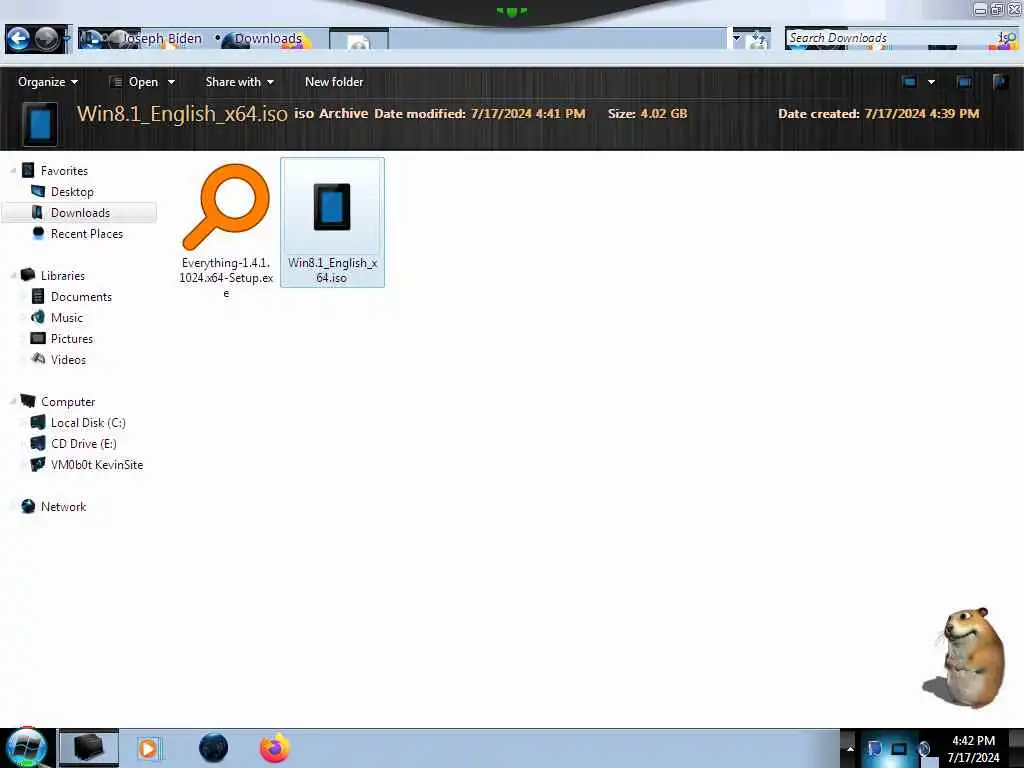Click the Downloads icon in Favorites

(37, 212)
